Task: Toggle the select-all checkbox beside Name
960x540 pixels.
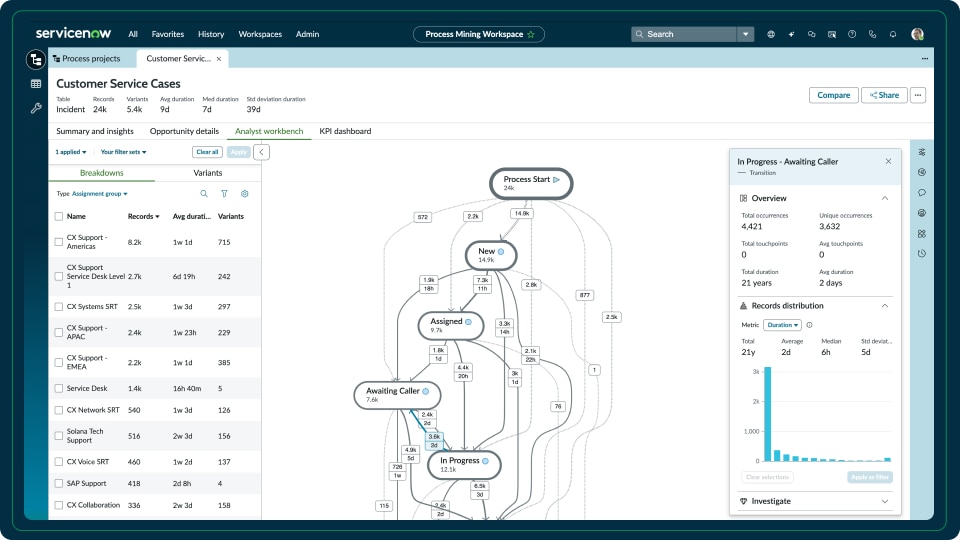Action: click(59, 216)
